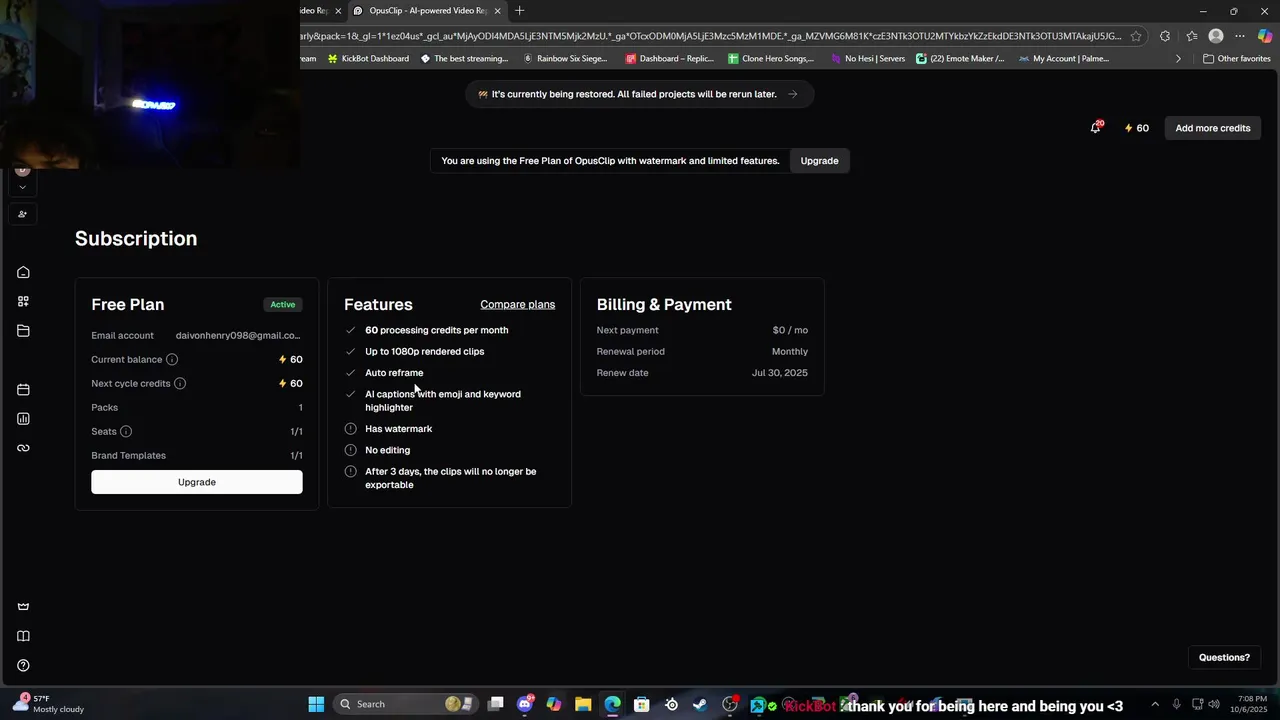
Task: Click the Has watermark warning icon
Action: (x=350, y=428)
